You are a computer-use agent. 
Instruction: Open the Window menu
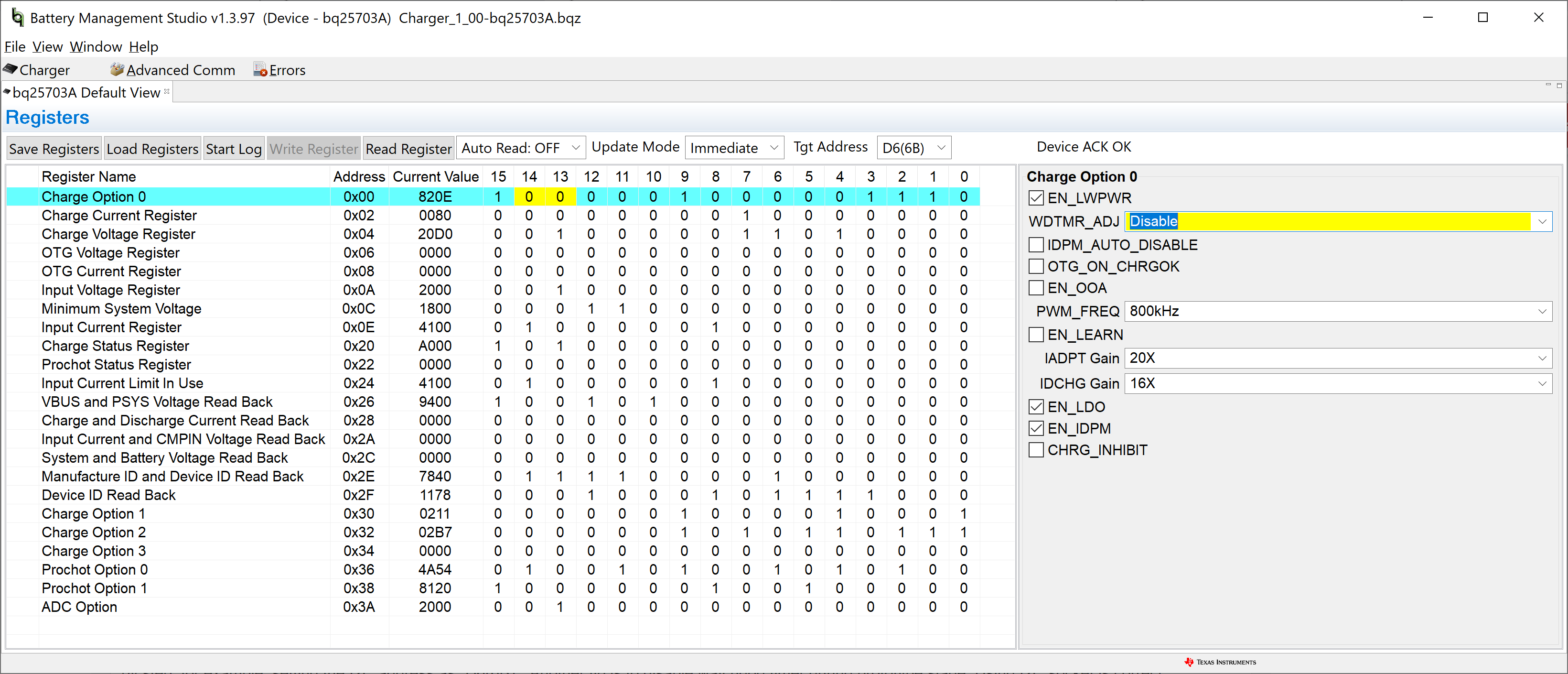pos(96,47)
